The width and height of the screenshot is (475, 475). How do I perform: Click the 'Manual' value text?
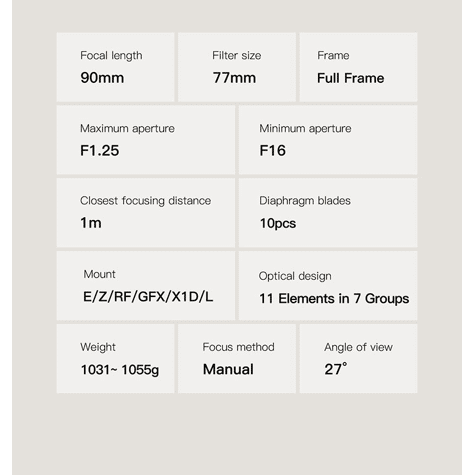[x=228, y=369]
